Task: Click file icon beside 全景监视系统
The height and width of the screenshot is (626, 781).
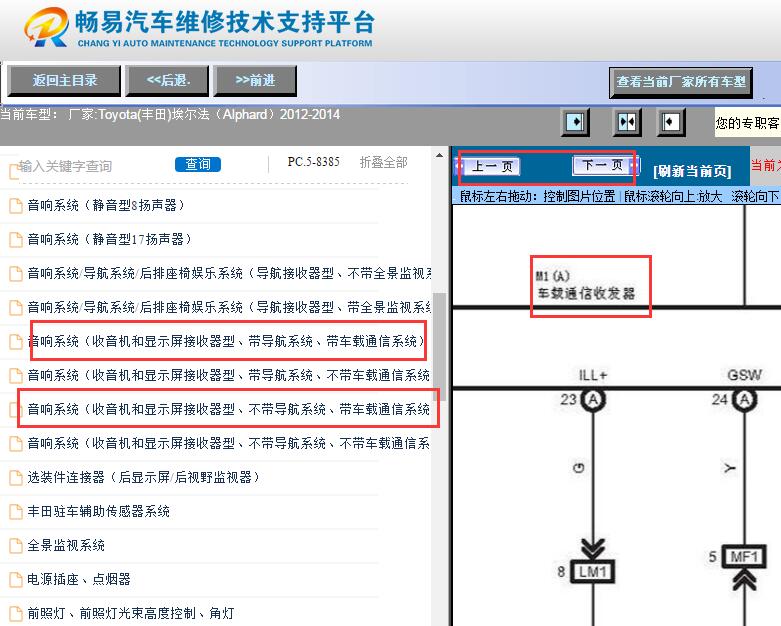Action: (16, 545)
